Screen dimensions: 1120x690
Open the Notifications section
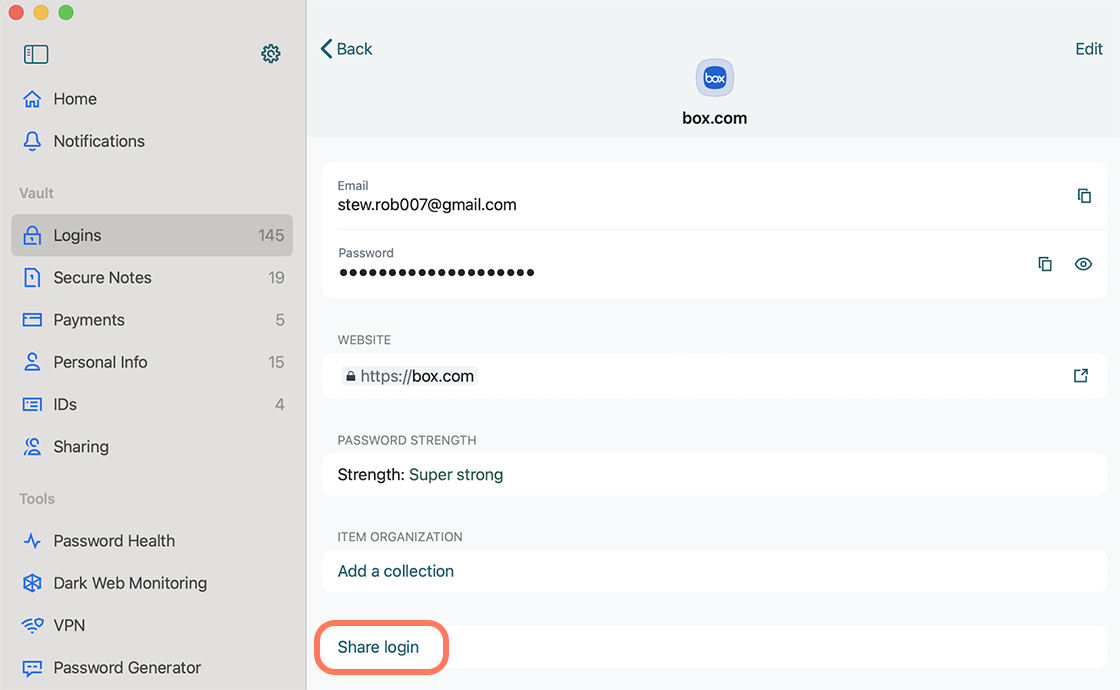coord(152,141)
